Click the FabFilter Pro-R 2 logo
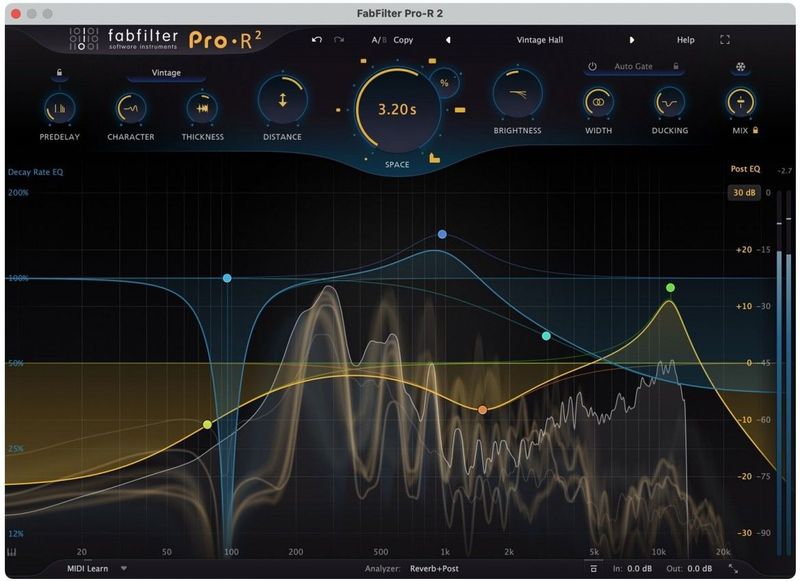 pyautogui.click(x=166, y=39)
